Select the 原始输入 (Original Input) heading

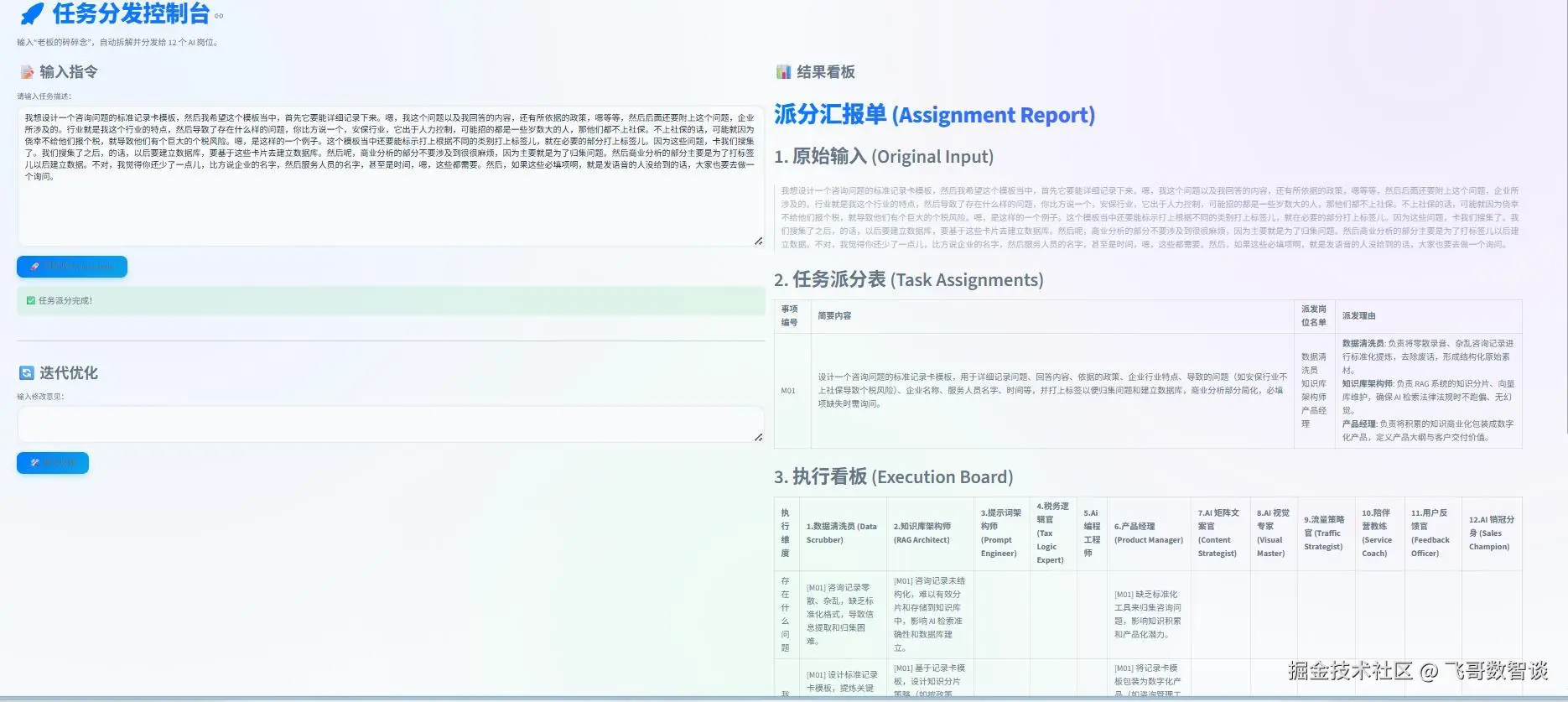tap(883, 157)
